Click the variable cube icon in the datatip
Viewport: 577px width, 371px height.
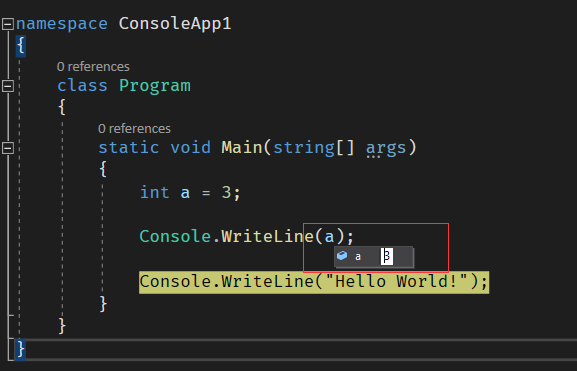pos(342,255)
